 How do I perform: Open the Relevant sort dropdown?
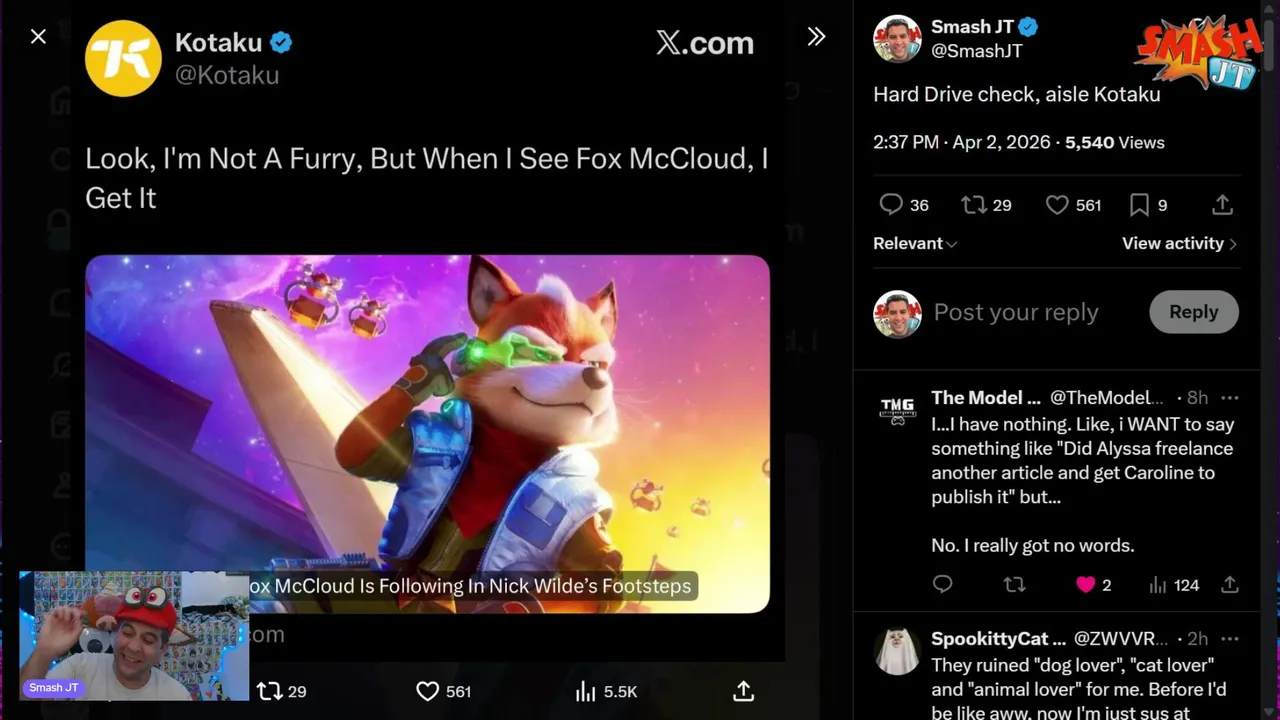[x=914, y=244]
